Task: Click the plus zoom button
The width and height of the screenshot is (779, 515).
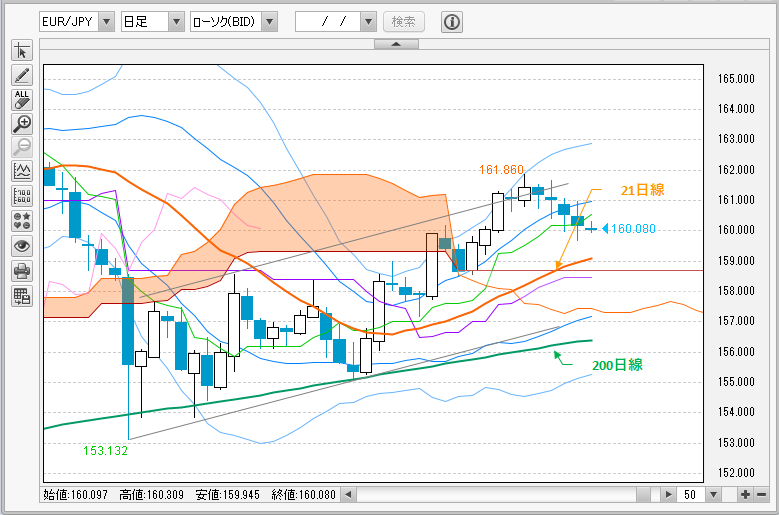Action: pos(745,495)
